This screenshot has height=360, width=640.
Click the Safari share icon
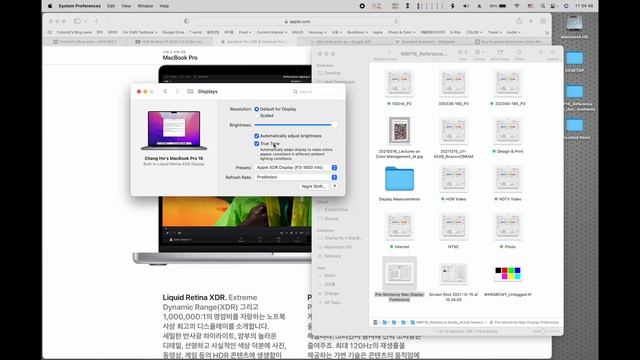[x=519, y=21]
